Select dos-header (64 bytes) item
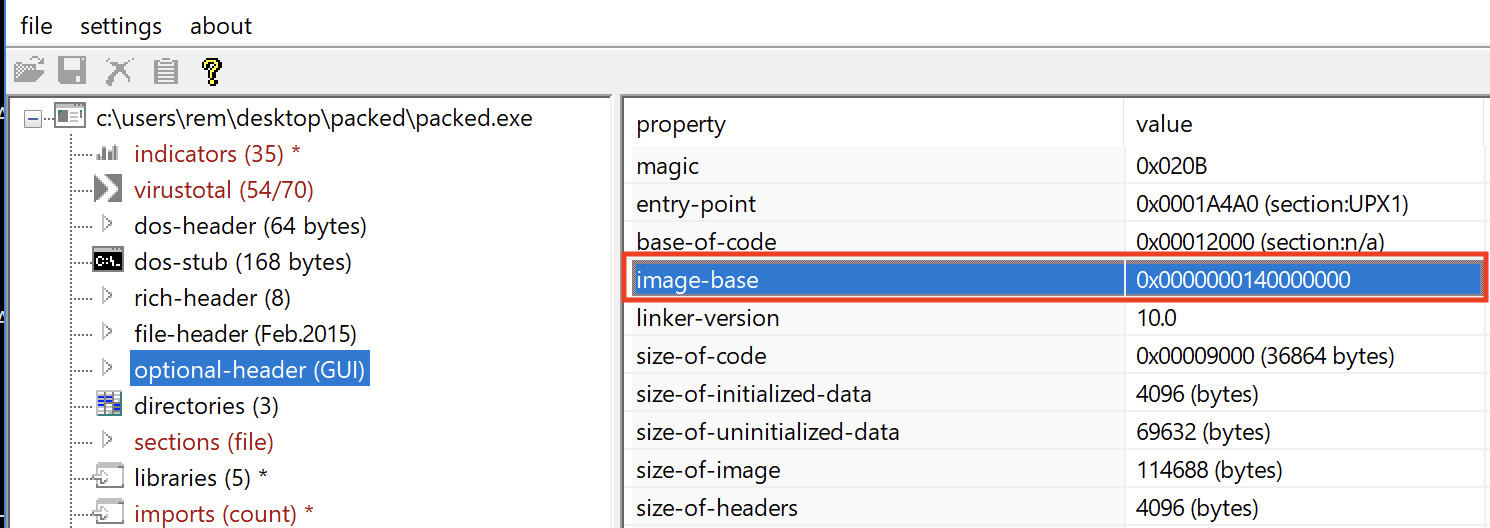The image size is (1490, 528). tap(250, 226)
